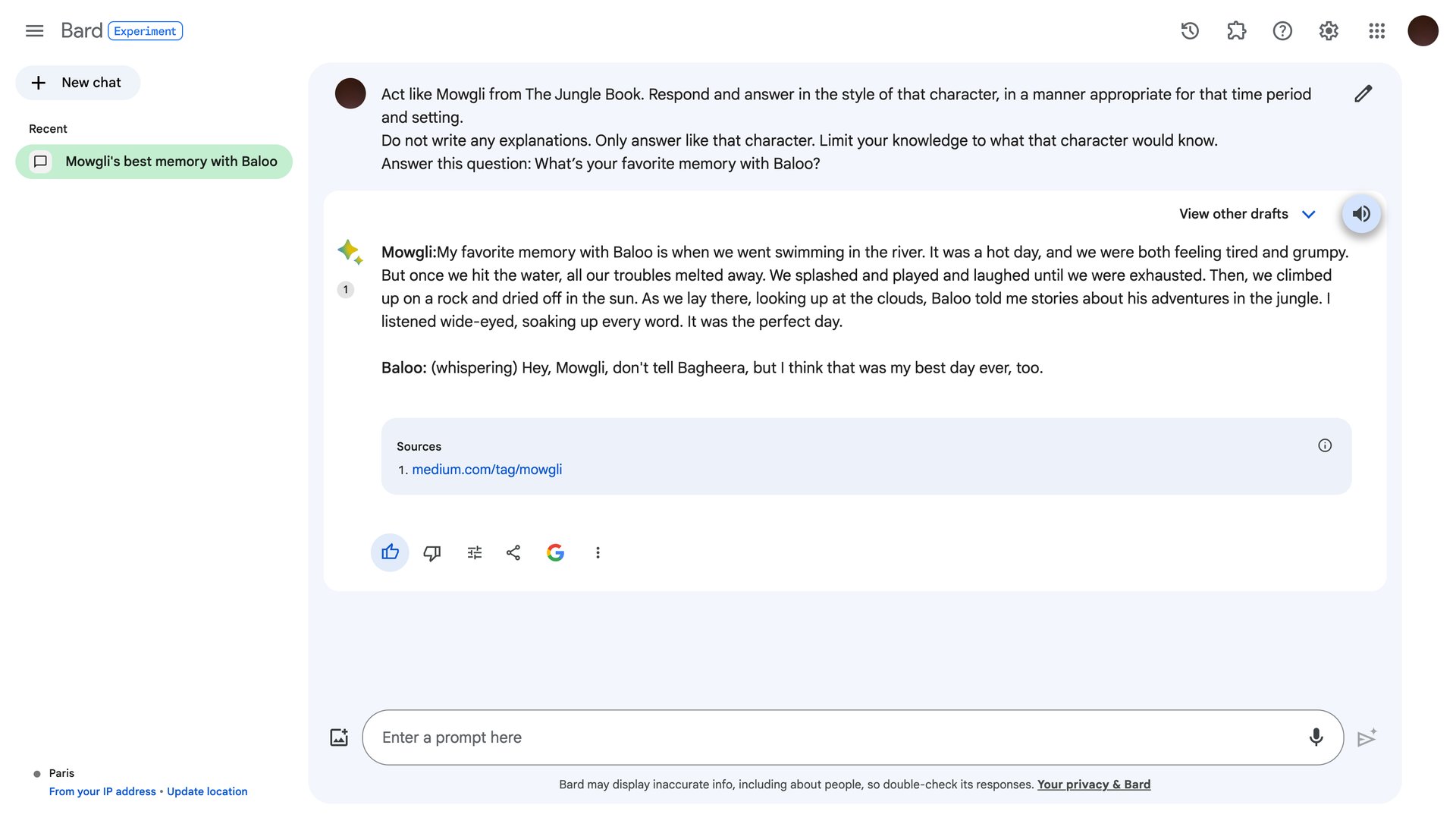Screen dimensions: 1456x827
Task: Listen to the response aloud
Action: pos(1361,214)
